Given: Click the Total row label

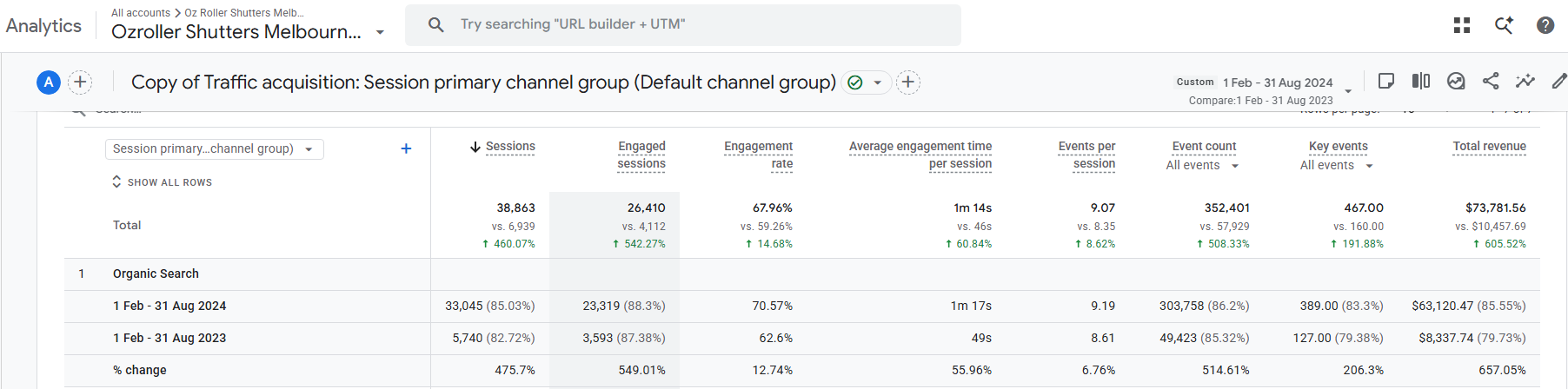Looking at the screenshot, I should coord(127,225).
